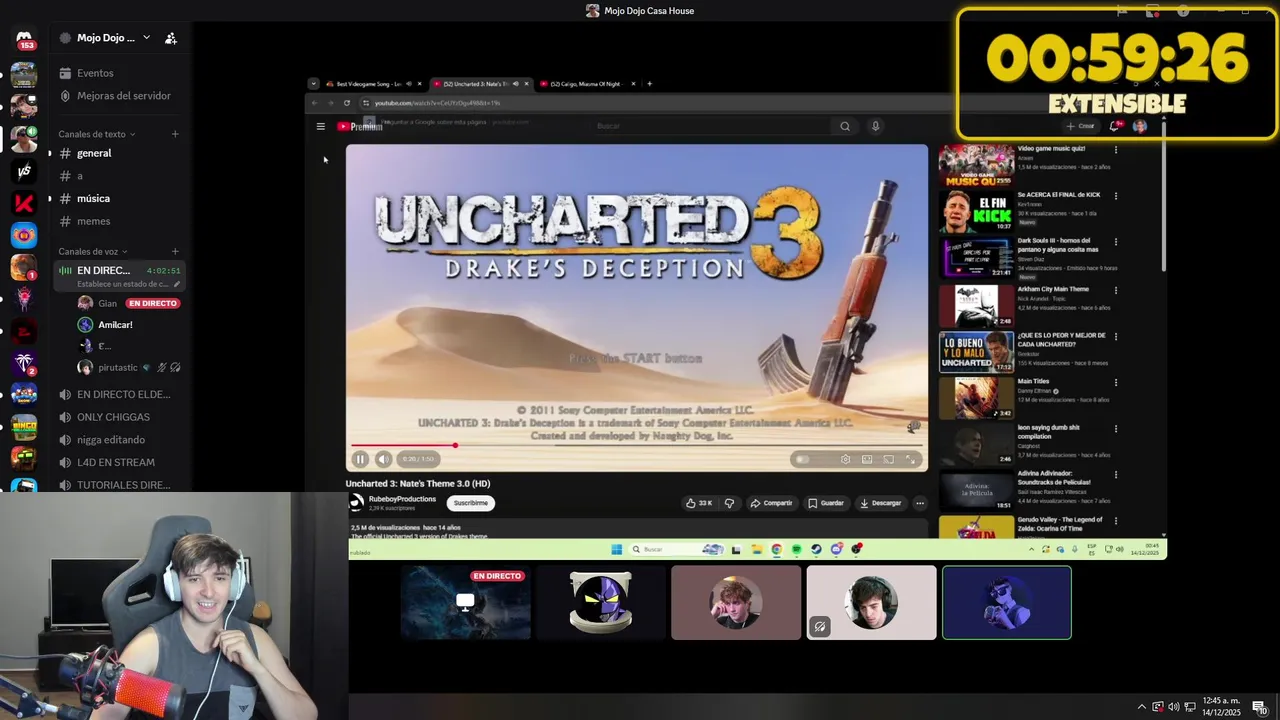Open YouTube hamburger guide menu
This screenshot has width=1280, height=720.
pyautogui.click(x=320, y=126)
